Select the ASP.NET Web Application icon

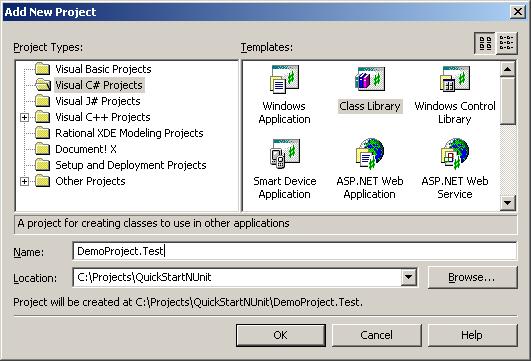(x=369, y=154)
